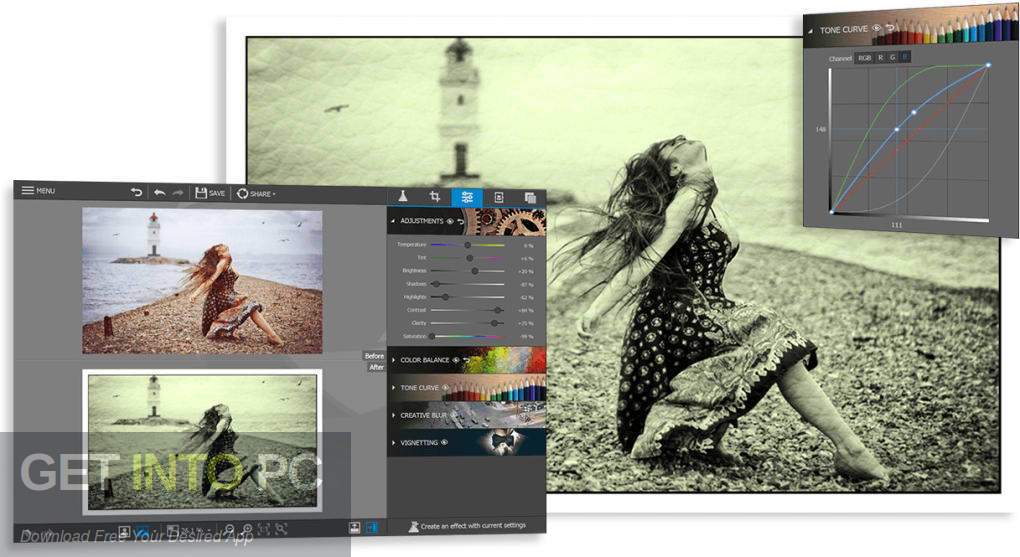This screenshot has width=1020, height=557.
Task: Expand the CREATIVE BLUR section
Action: pyautogui.click(x=394, y=415)
